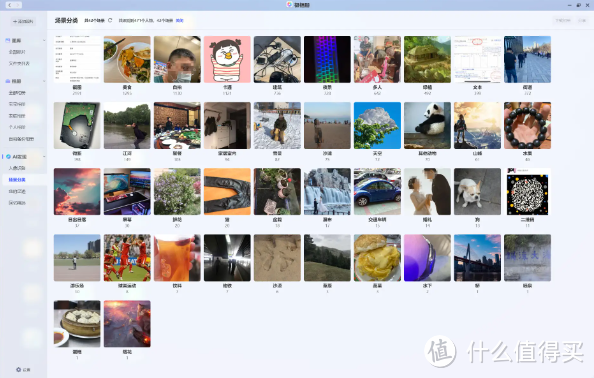Open the white dog thumbnail
The image size is (594, 378).
[477, 192]
